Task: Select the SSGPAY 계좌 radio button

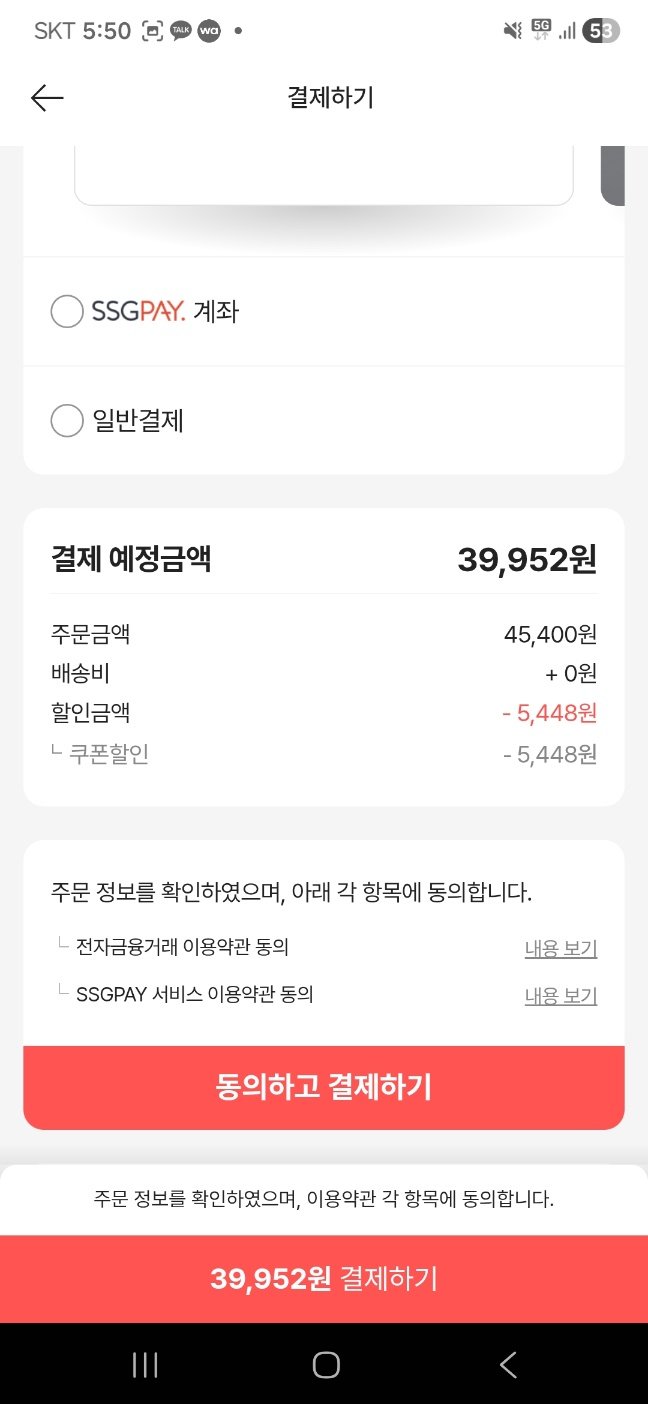Action: click(x=67, y=312)
